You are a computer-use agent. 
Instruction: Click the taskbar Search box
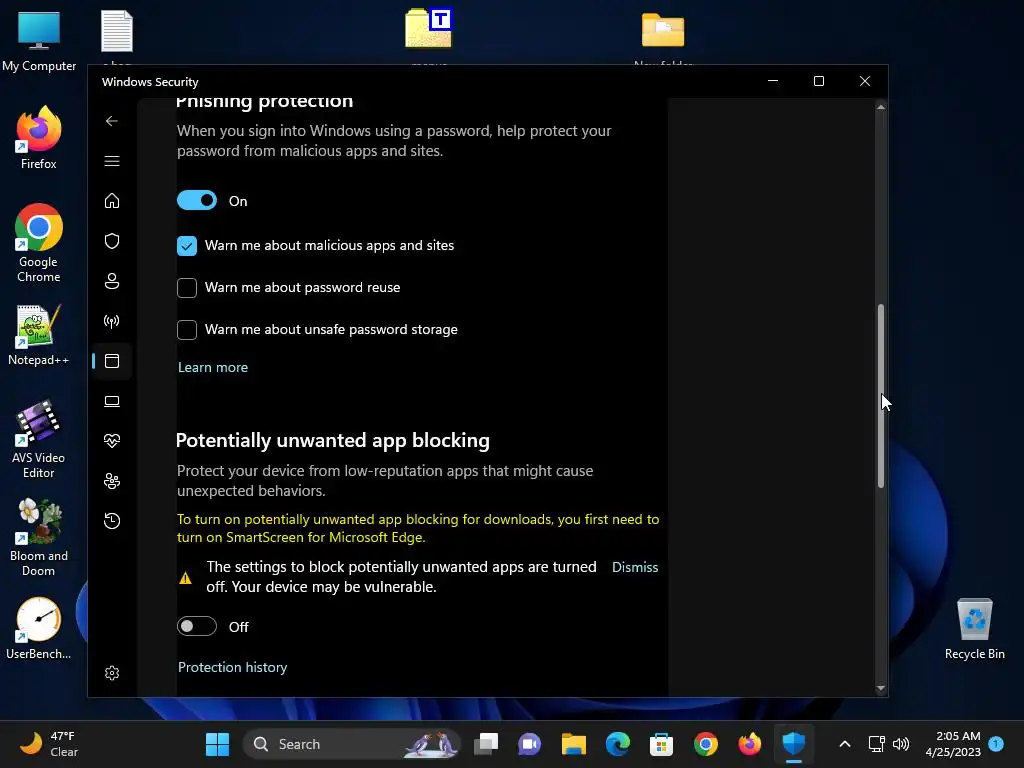click(x=352, y=744)
